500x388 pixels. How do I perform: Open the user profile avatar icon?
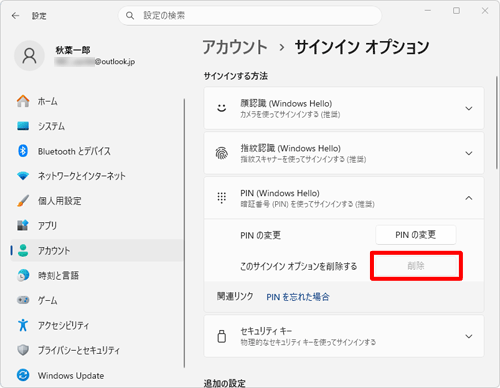pos(29,56)
